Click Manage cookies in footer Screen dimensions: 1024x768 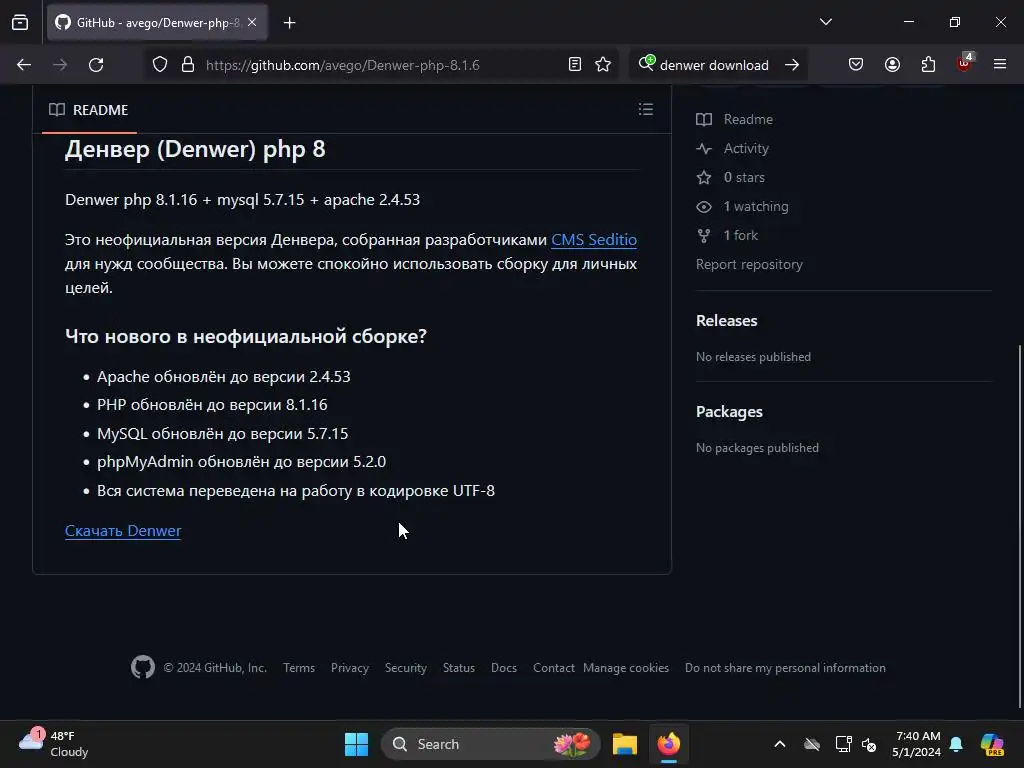point(626,667)
